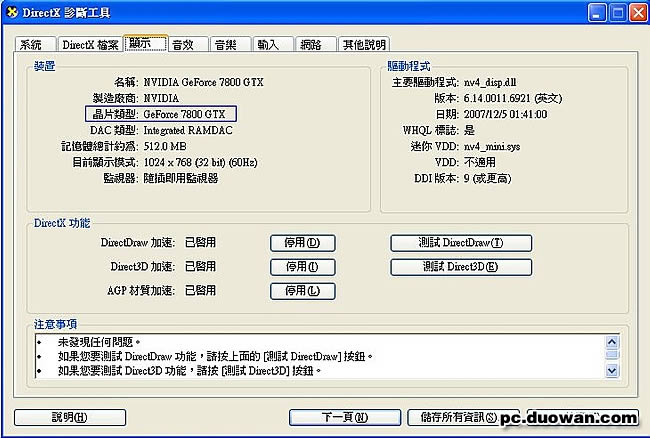Switch to the 其他說明 tab

364,44
